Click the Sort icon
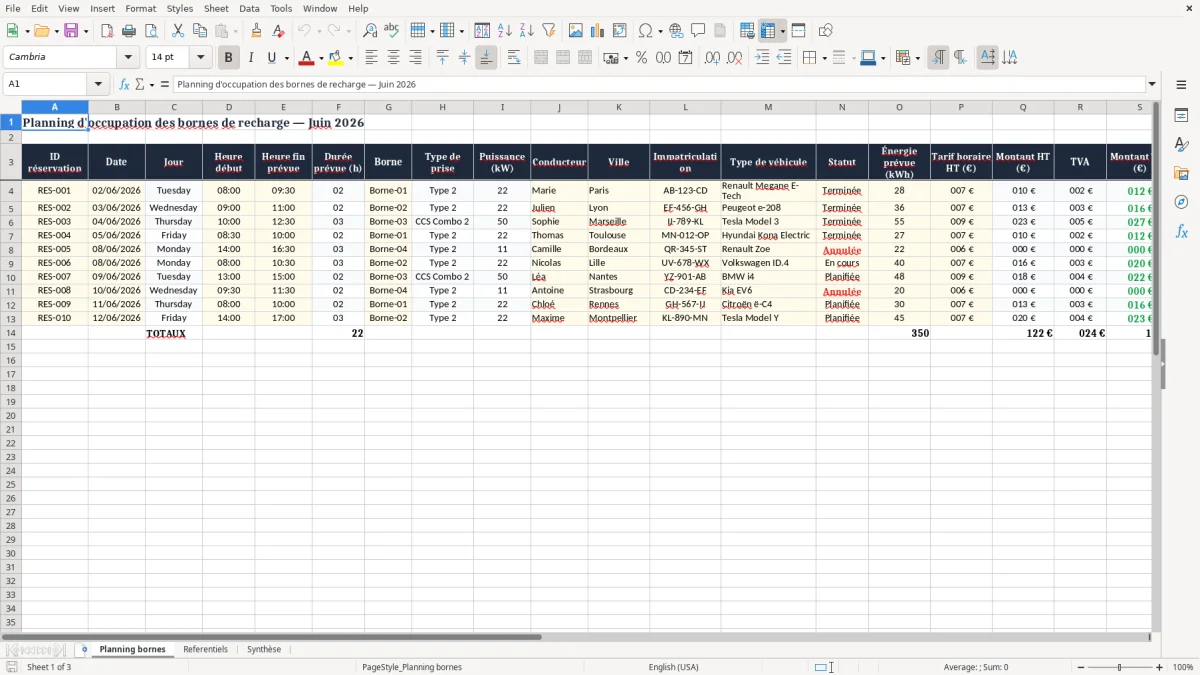Viewport: 1200px width, 675px height. [482, 31]
